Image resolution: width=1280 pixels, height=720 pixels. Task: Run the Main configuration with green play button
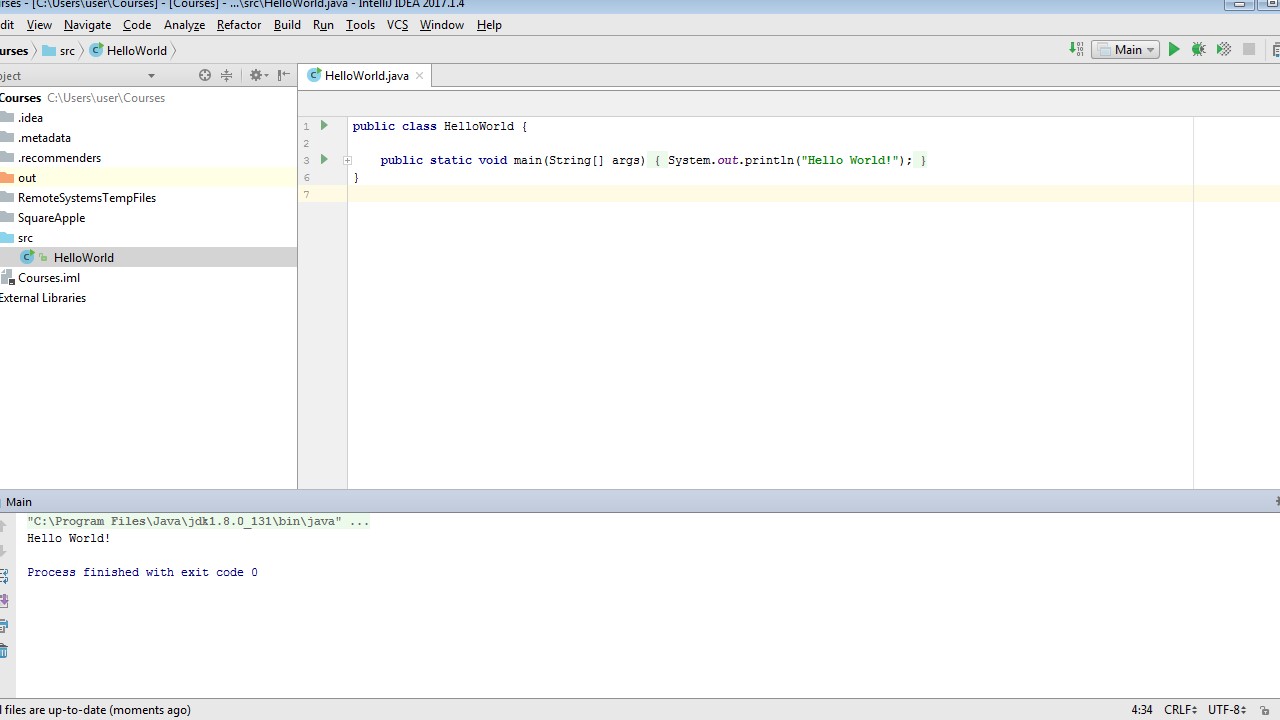[x=1174, y=50]
